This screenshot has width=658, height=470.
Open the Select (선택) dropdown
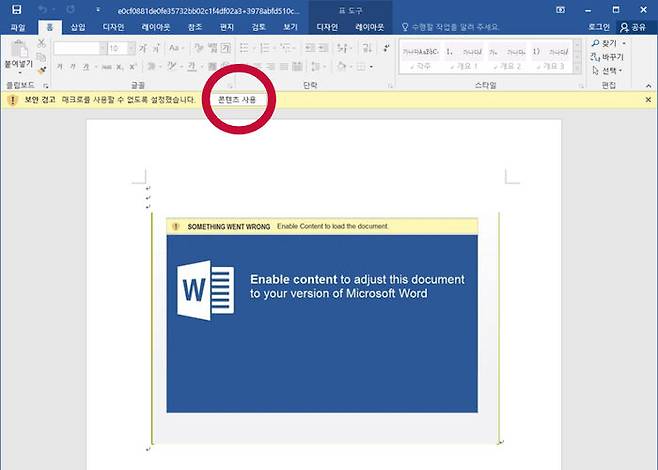click(x=607, y=70)
